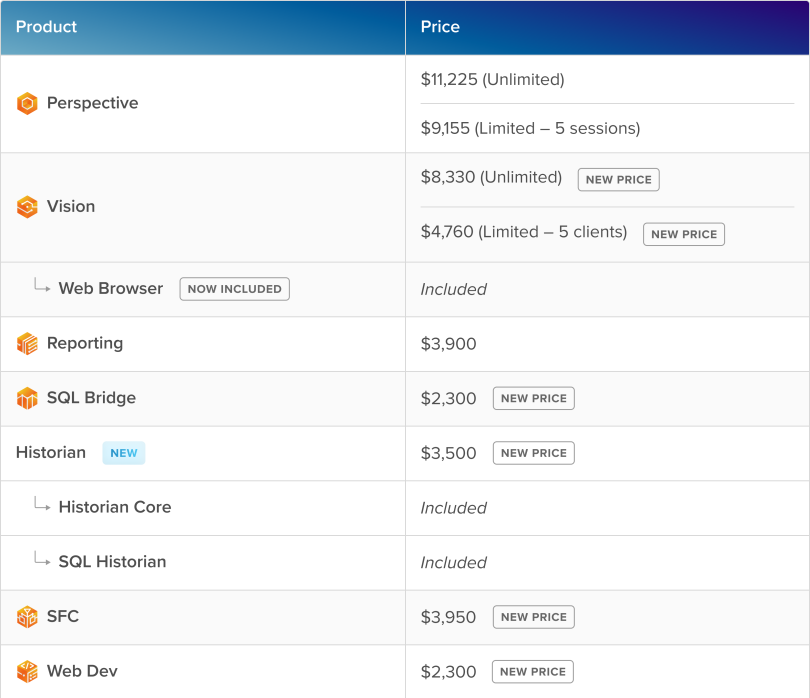Click the blue NEW badge beside Historian
The width and height of the screenshot is (810, 698).
(x=123, y=453)
